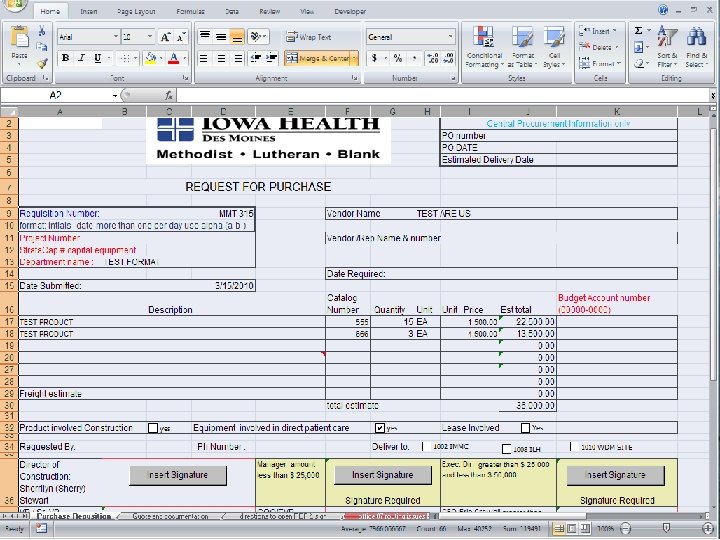The image size is (720, 540).
Task: Select the Format Painter brush
Action: coord(42,63)
